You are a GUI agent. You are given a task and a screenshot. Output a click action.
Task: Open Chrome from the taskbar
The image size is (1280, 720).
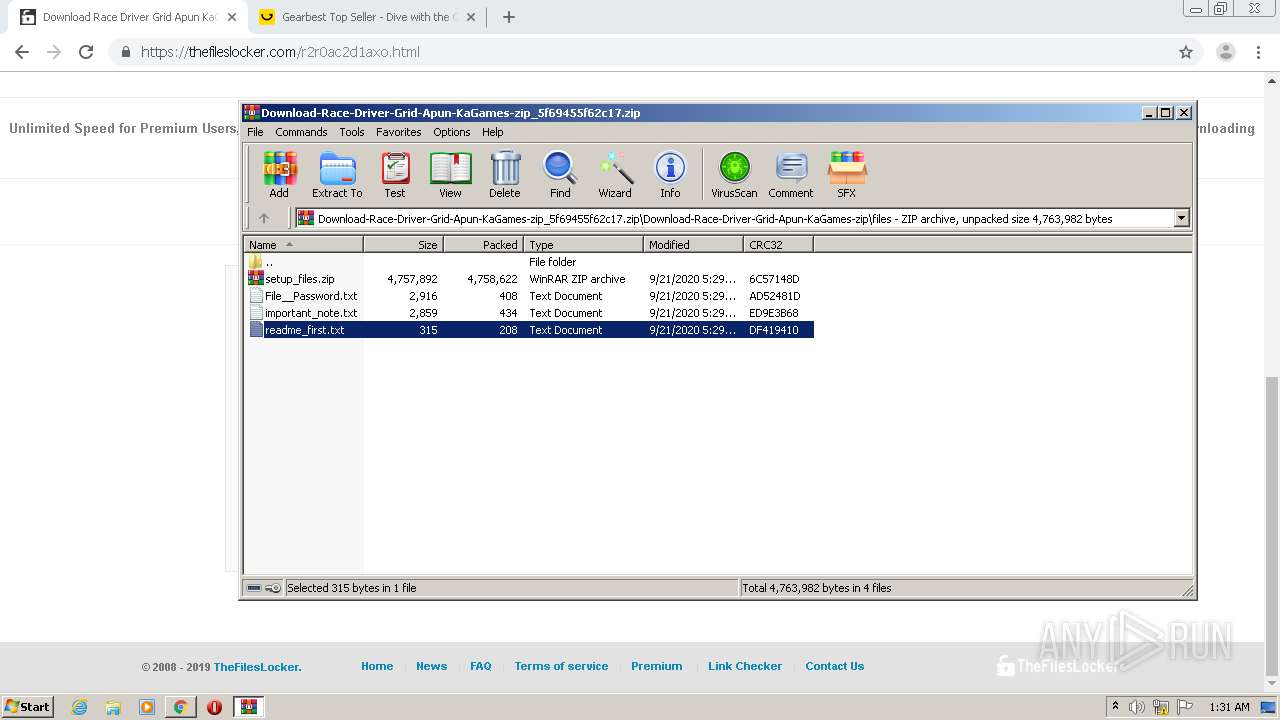180,706
